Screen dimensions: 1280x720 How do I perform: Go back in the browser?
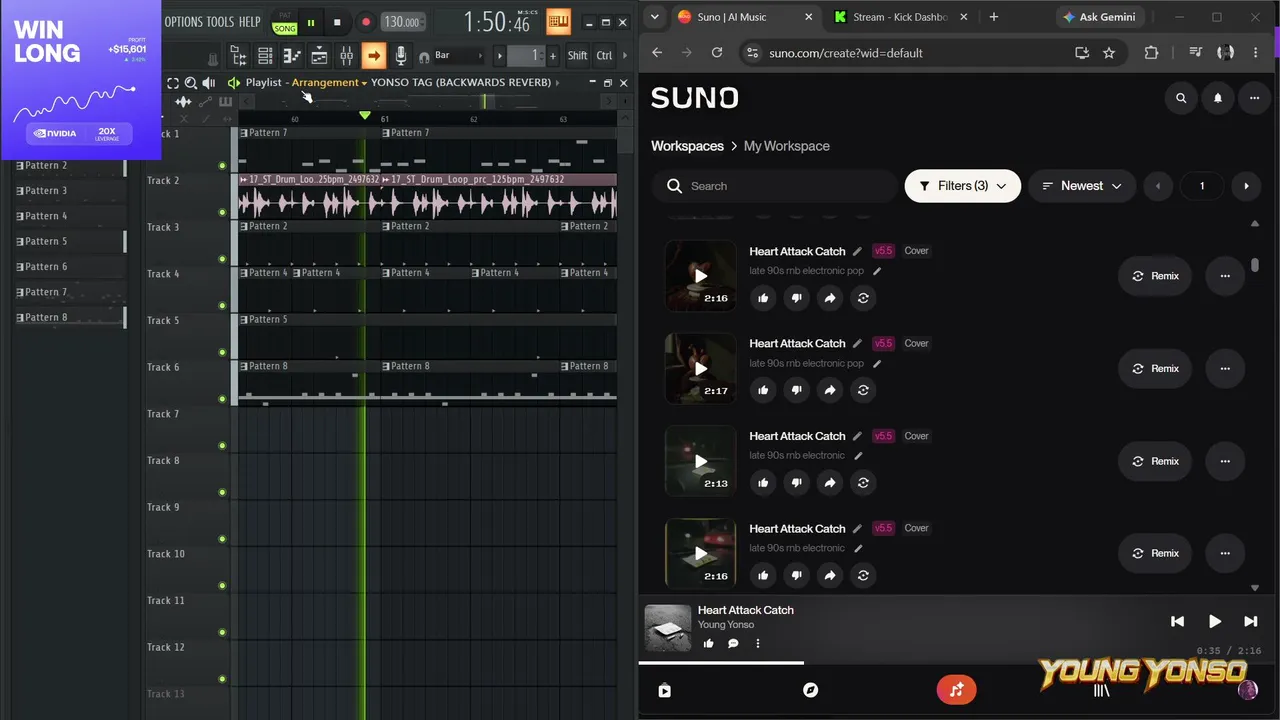pos(657,53)
